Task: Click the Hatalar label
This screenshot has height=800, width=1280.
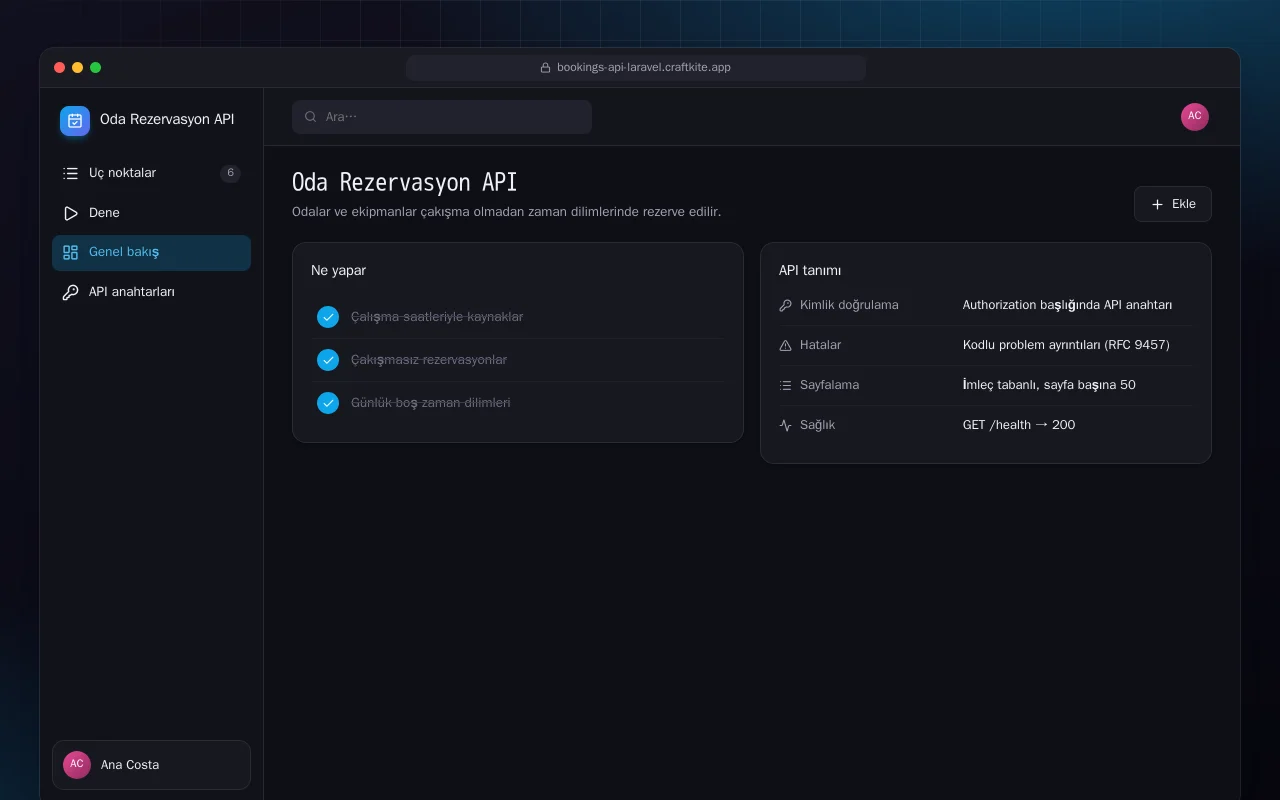Action: pos(820,345)
